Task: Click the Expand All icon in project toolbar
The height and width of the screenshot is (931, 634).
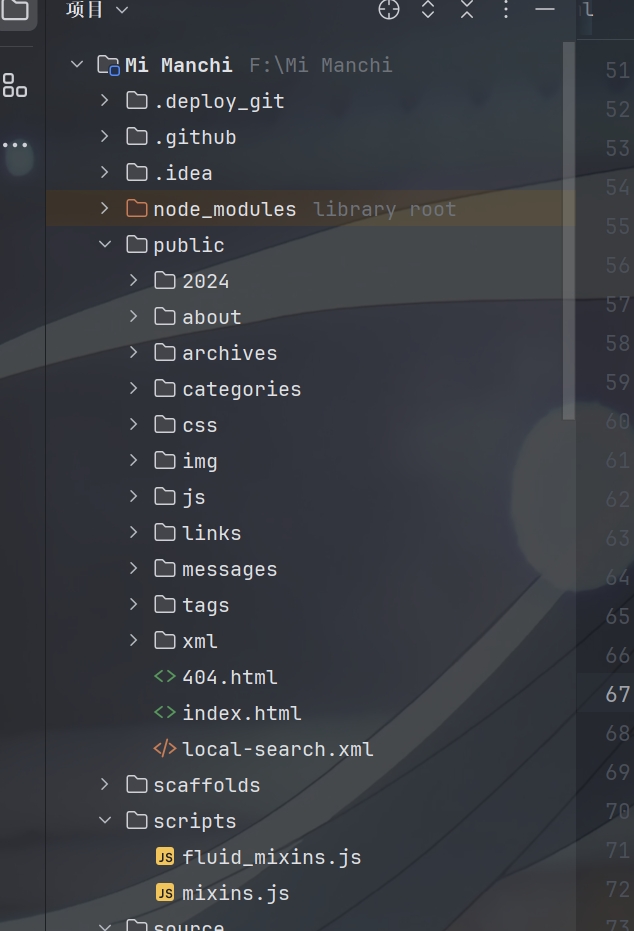Action: (428, 10)
